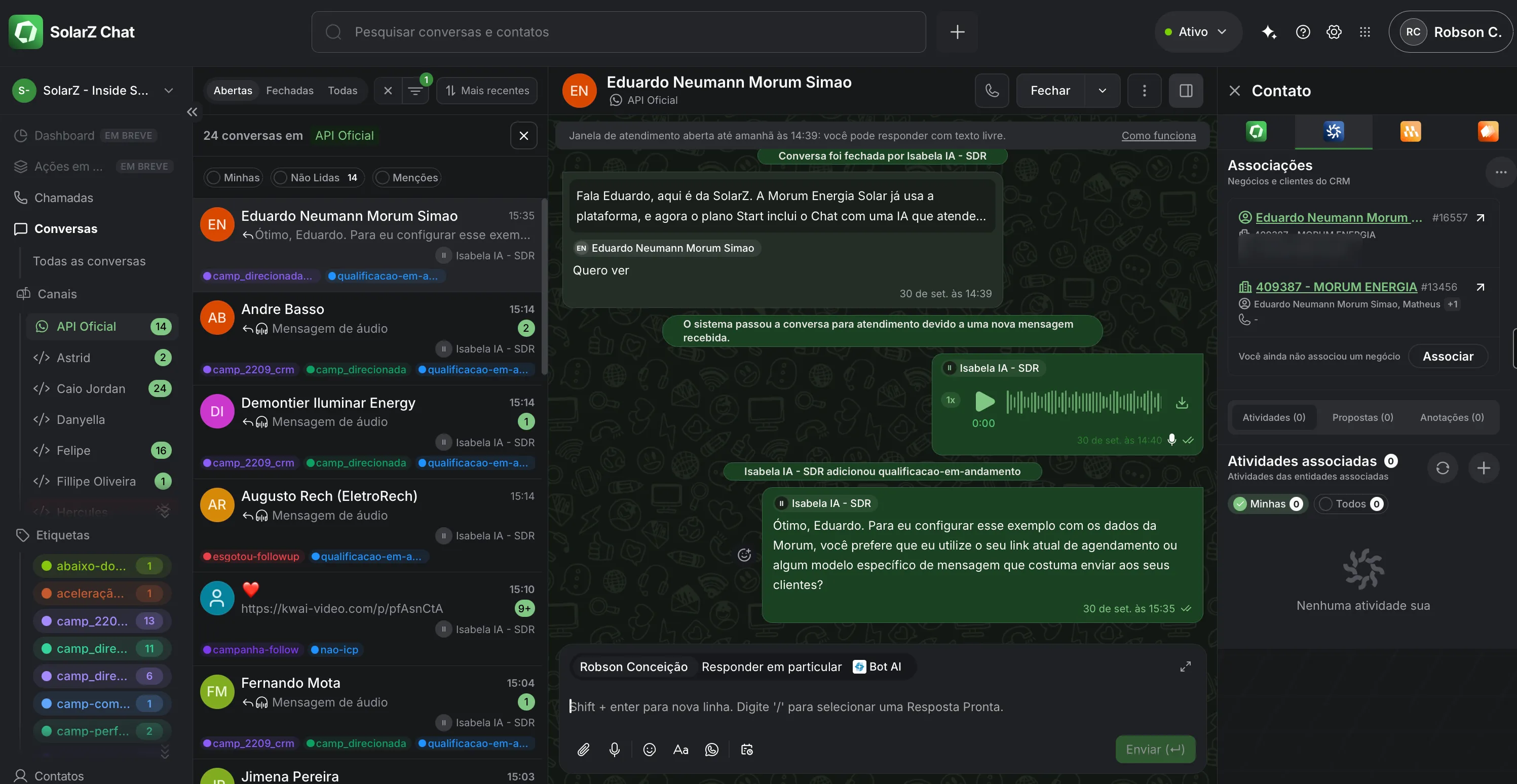The image size is (1517, 784).
Task: Toggle the Todos activities filter
Action: pos(1350,503)
